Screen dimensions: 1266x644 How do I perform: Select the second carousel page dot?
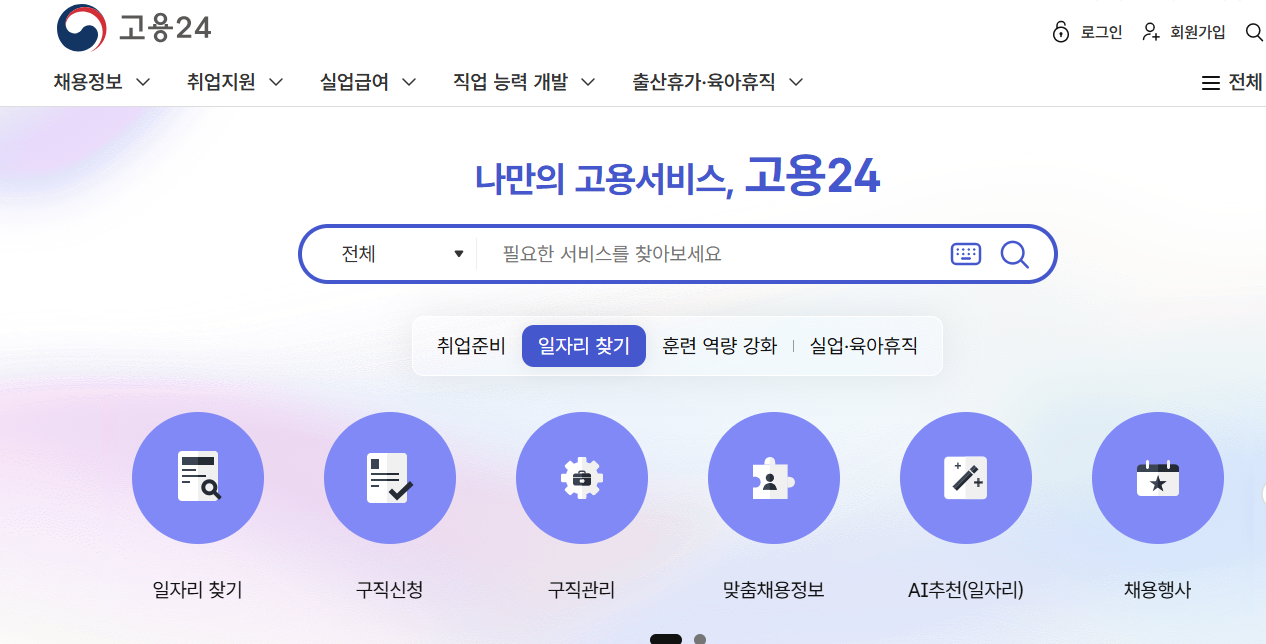point(700,639)
